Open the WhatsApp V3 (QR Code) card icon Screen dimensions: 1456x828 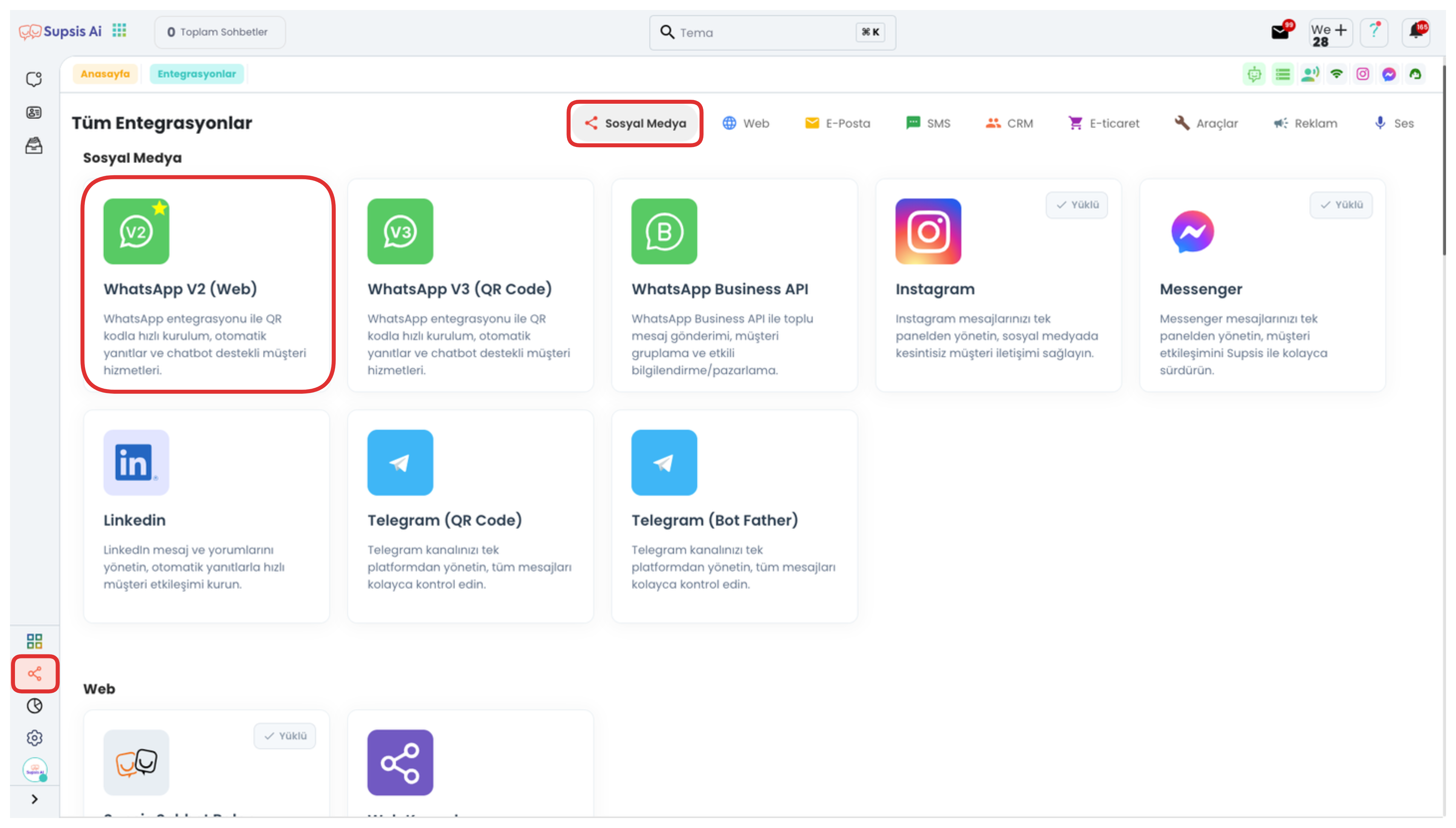point(400,231)
